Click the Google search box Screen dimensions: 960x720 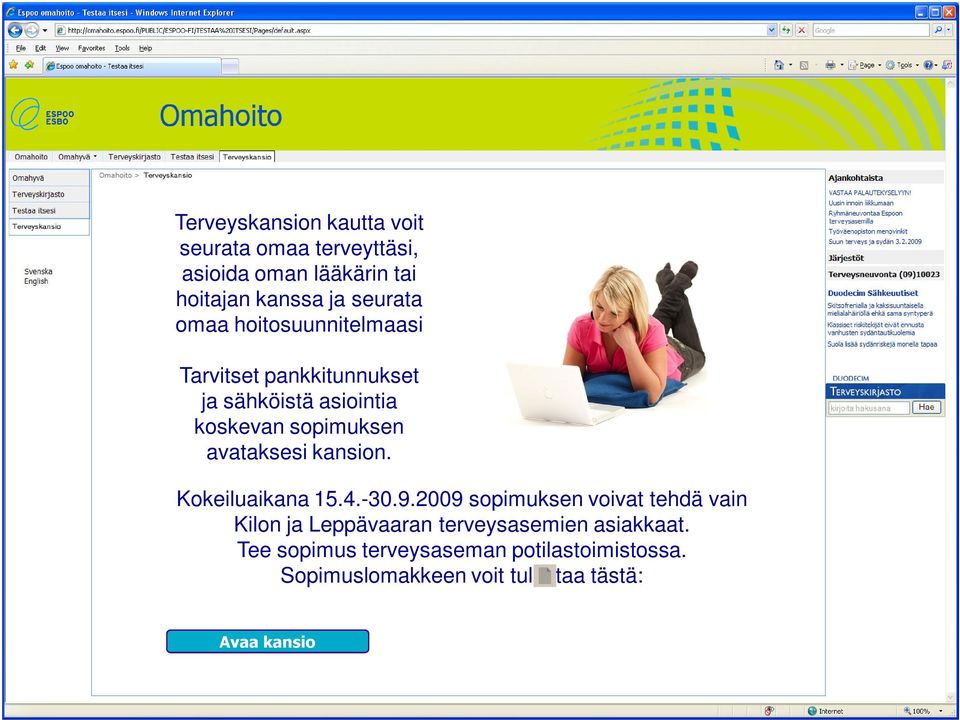pyautogui.click(x=870, y=30)
